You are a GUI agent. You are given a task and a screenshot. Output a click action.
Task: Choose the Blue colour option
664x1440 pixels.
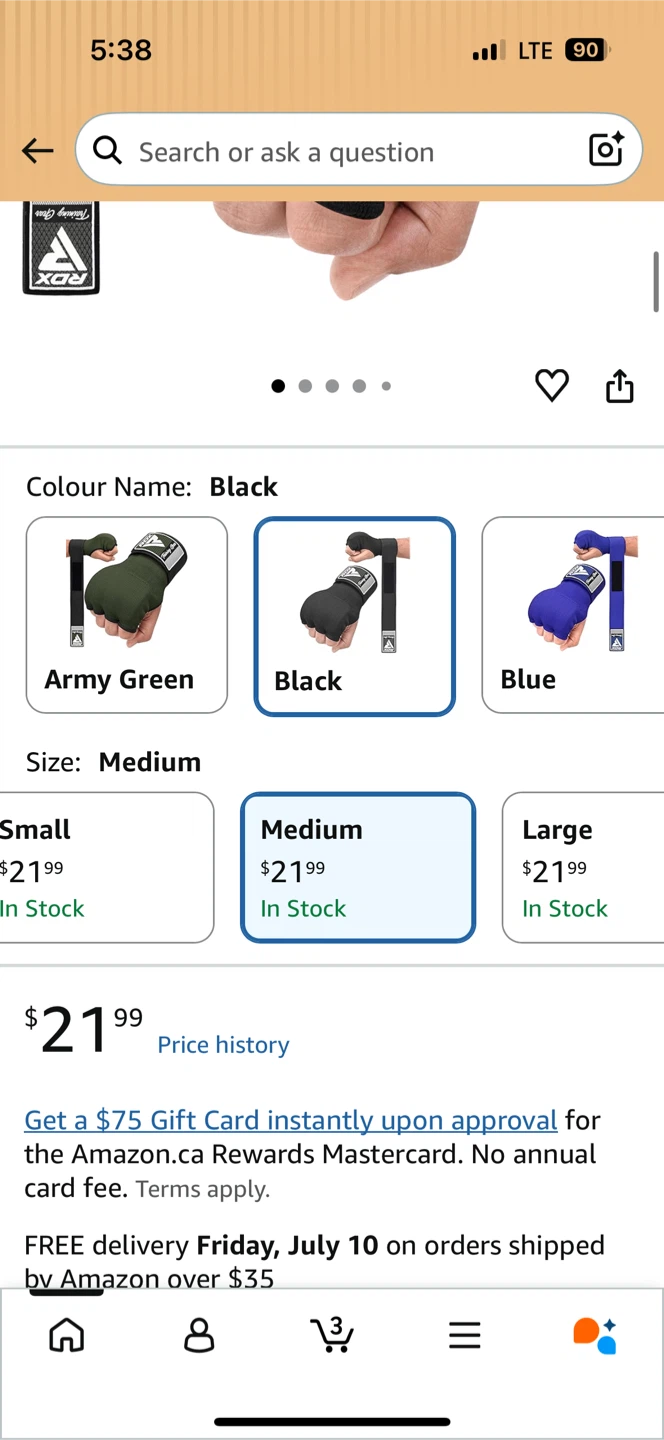click(573, 615)
